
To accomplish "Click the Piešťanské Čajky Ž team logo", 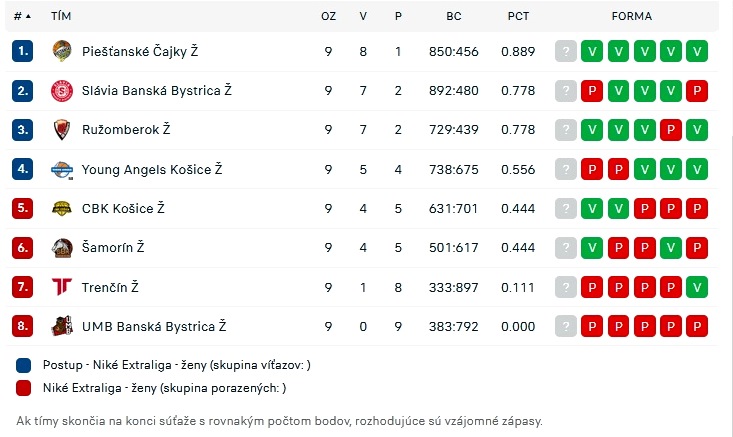I will coord(62,52).
